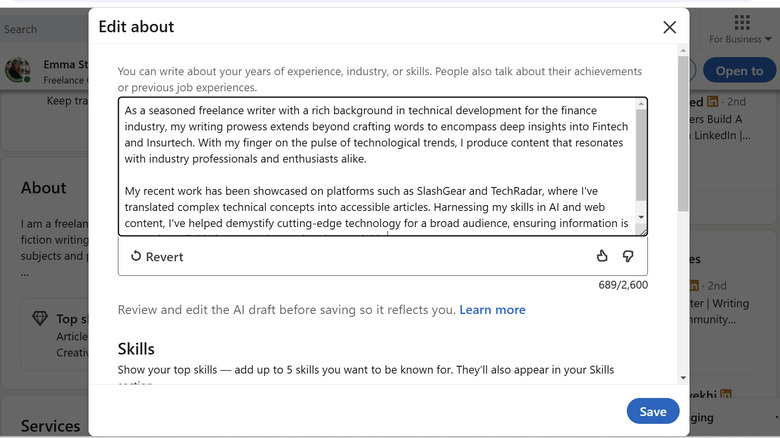Click the thumbs down feedback icon
This screenshot has height=438, width=780.
point(628,256)
